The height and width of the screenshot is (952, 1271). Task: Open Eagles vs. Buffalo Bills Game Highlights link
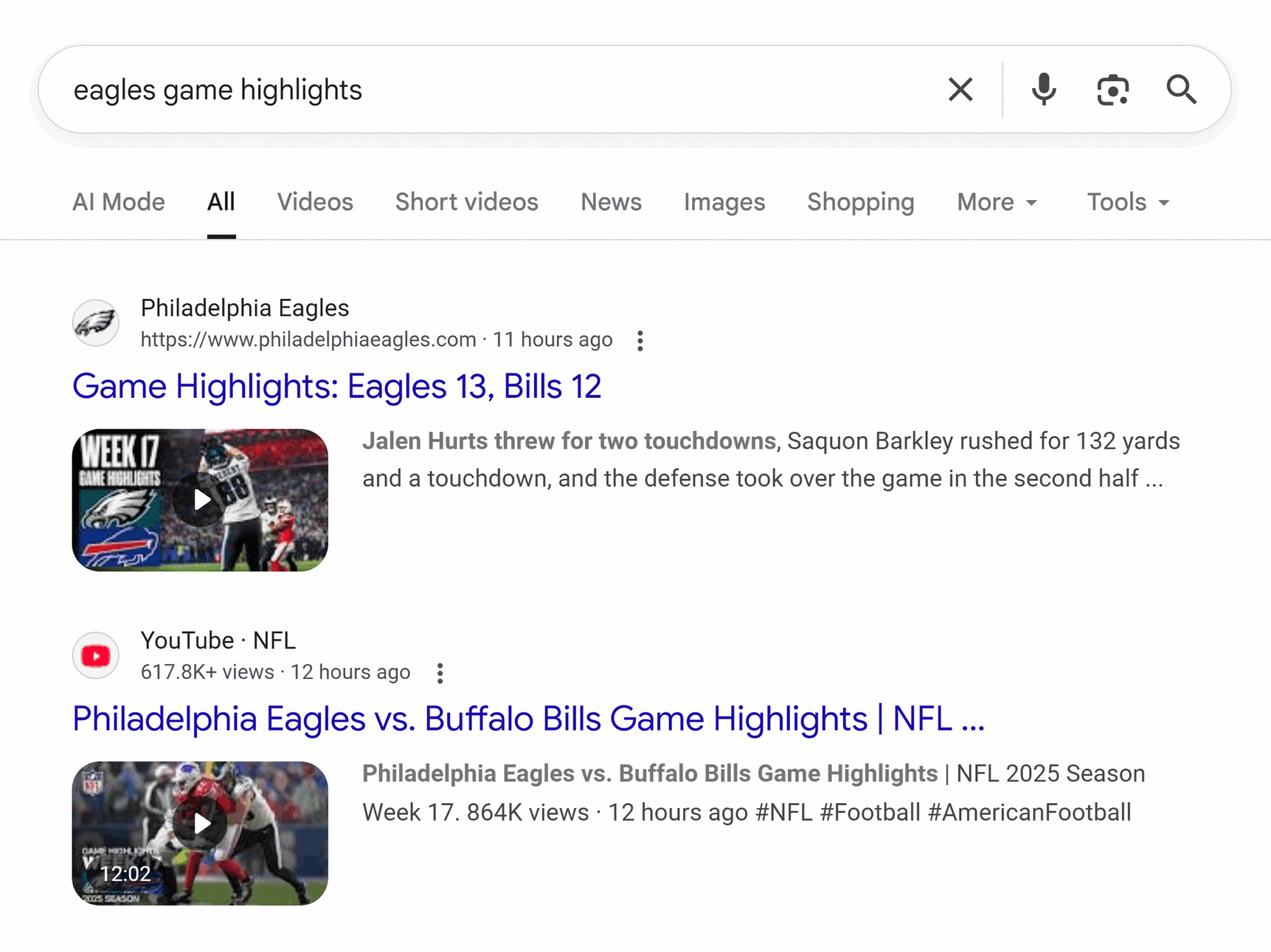(528, 719)
